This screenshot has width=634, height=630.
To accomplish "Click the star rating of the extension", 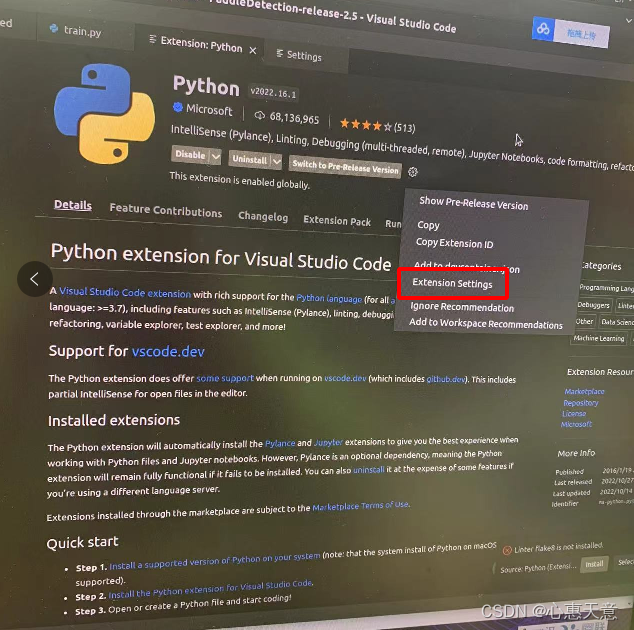I will 366,125.
